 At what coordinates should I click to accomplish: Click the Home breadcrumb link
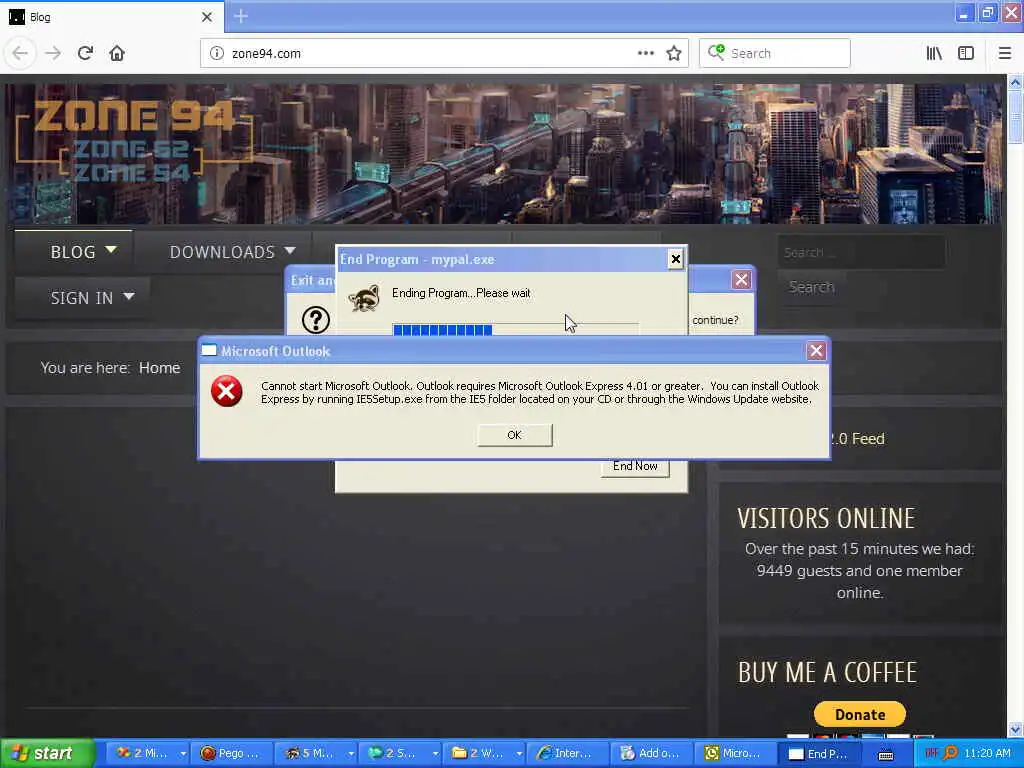159,368
